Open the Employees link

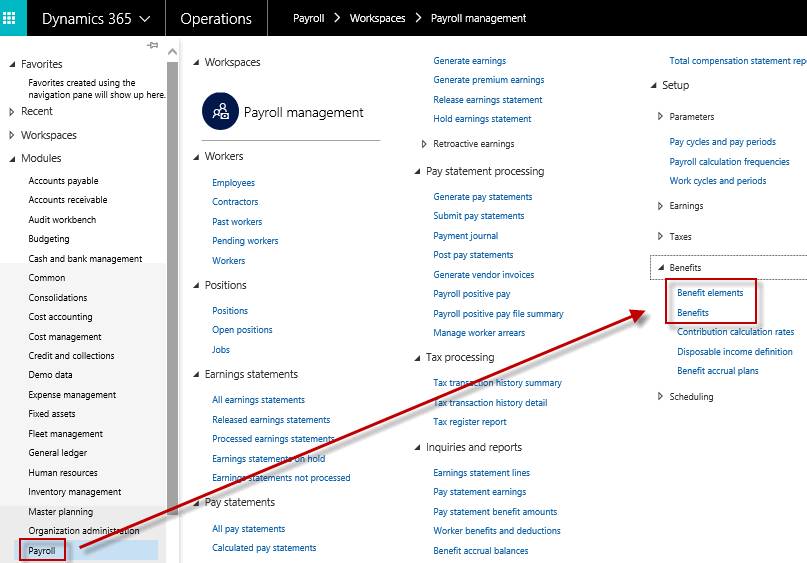coord(233,183)
